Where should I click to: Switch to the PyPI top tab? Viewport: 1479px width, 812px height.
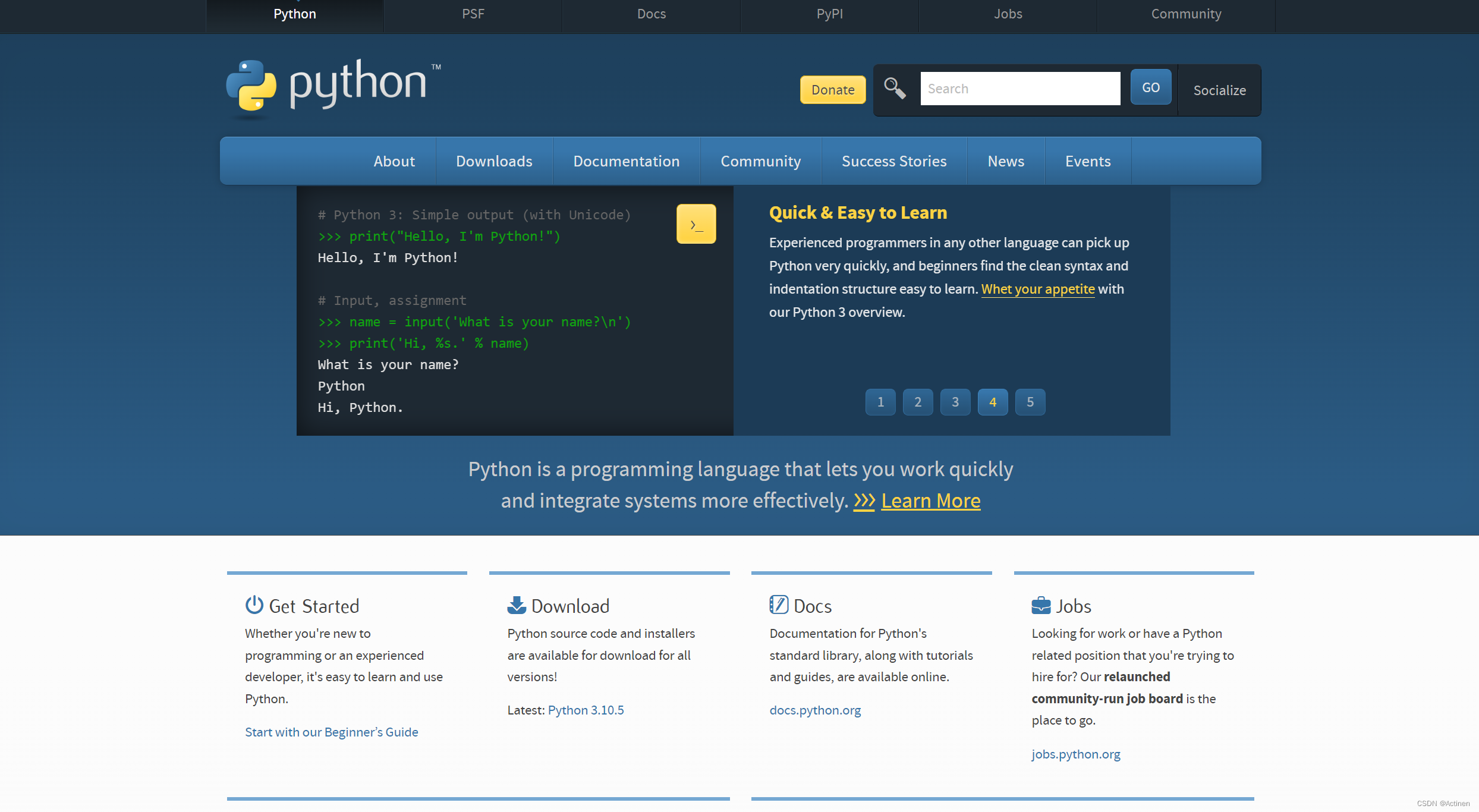click(829, 14)
